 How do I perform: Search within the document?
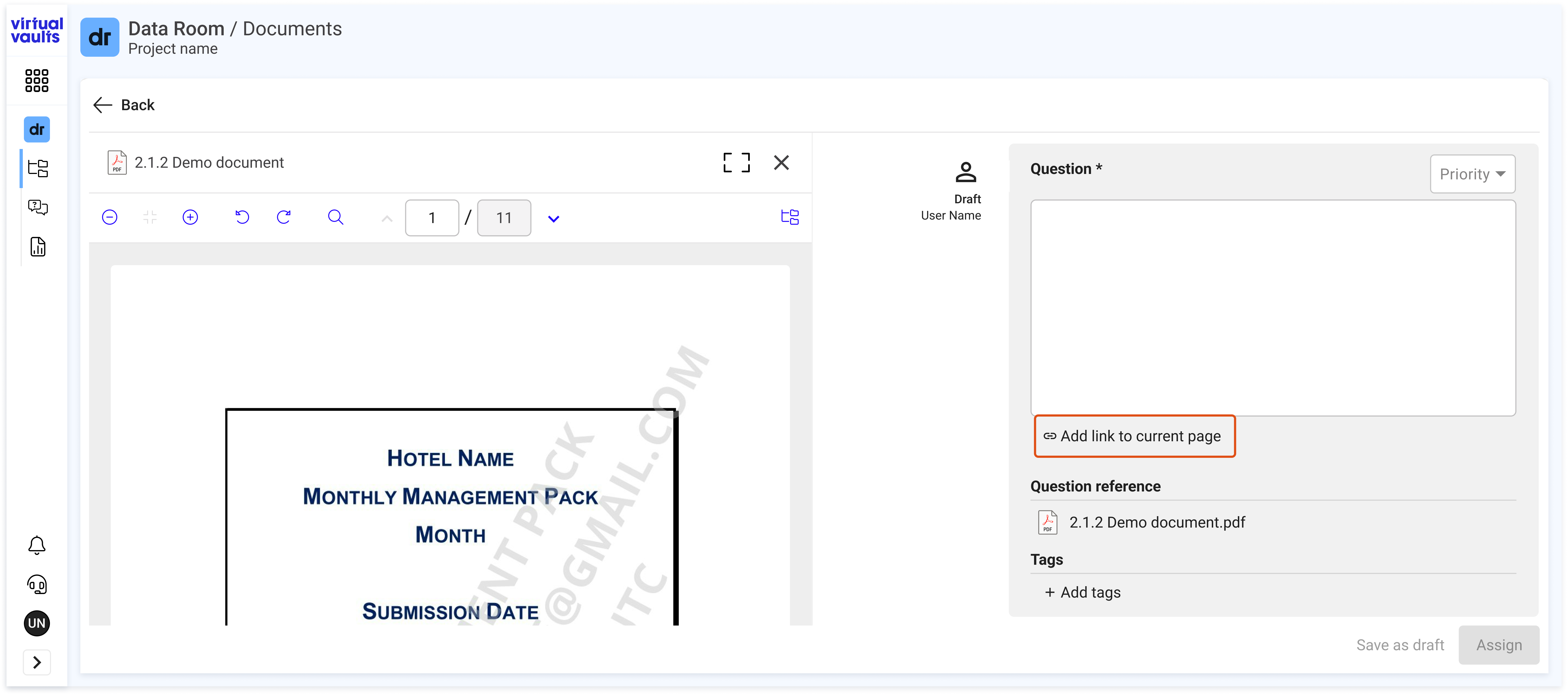[335, 217]
